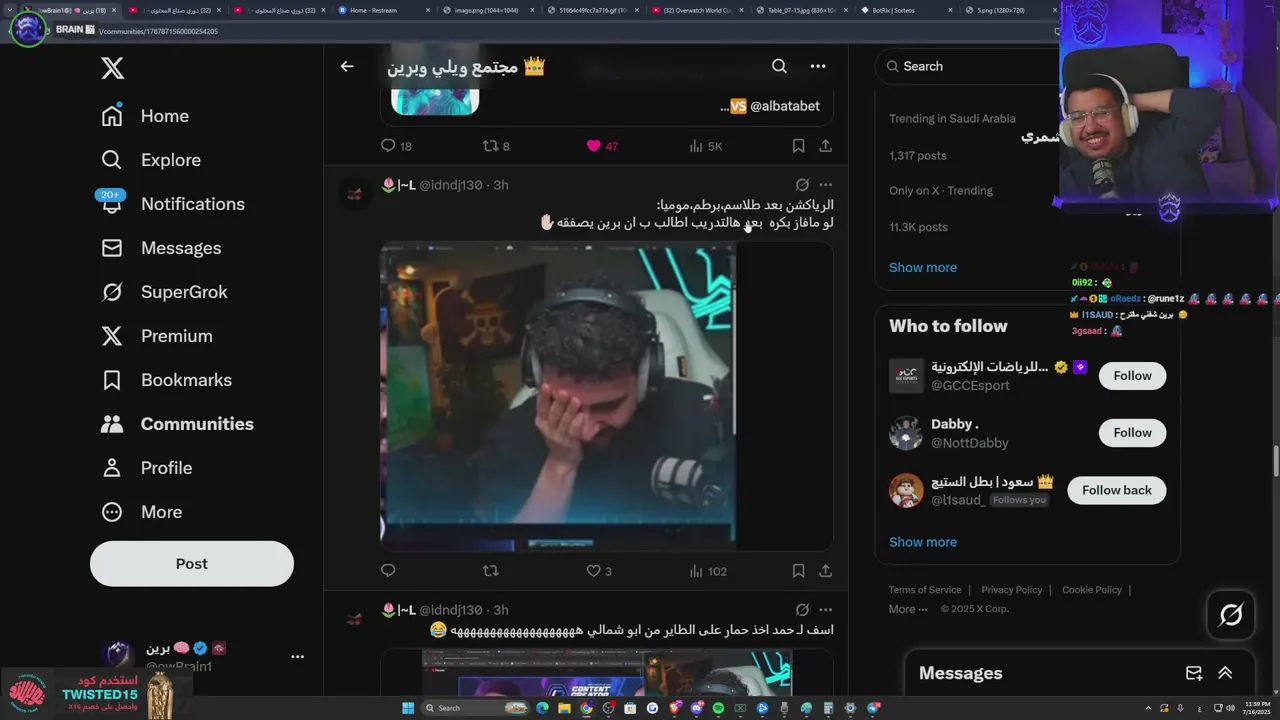Open Notifications showing the 20+ badge
The image size is (1280, 720).
(173, 204)
